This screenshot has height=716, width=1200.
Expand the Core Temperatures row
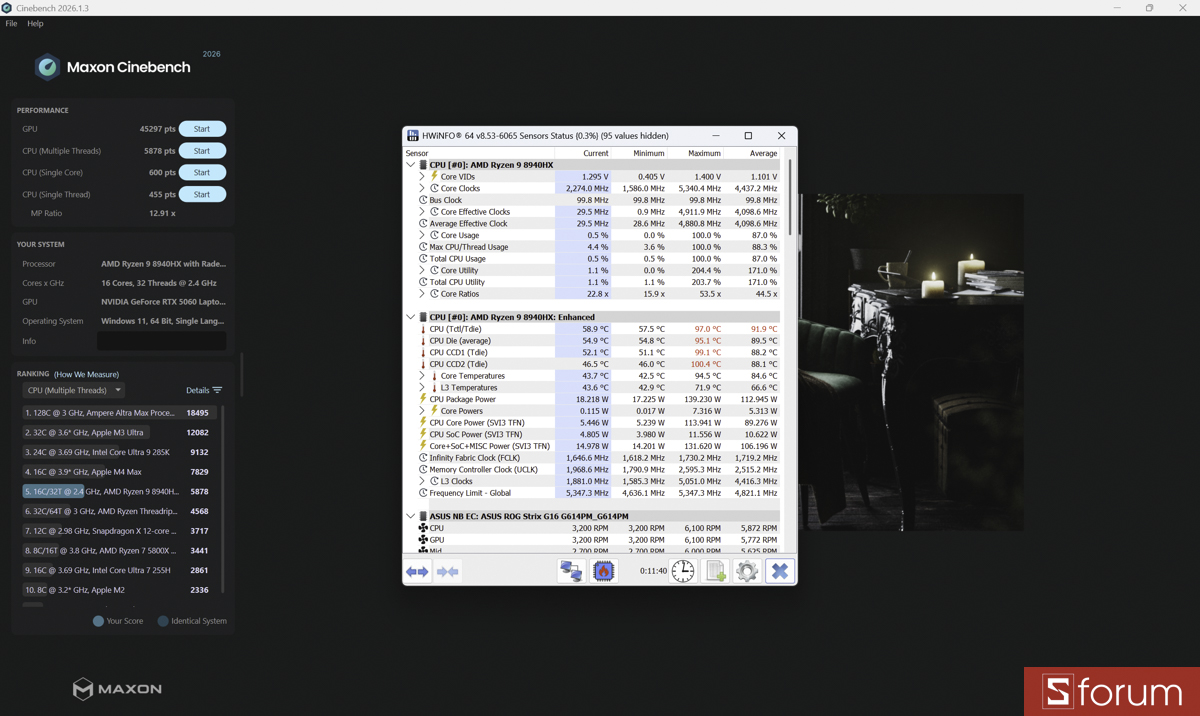[422, 376]
